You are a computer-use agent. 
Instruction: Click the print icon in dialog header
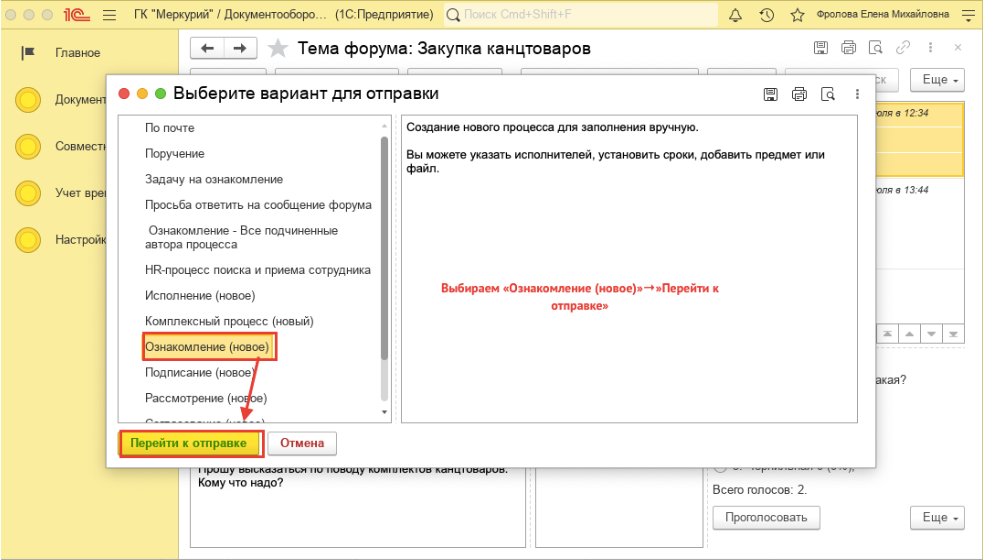[799, 94]
